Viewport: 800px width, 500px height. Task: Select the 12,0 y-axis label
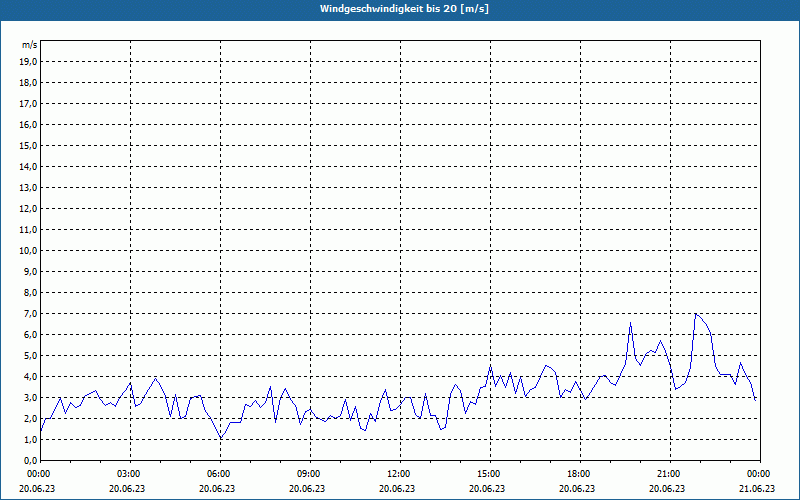(29, 209)
